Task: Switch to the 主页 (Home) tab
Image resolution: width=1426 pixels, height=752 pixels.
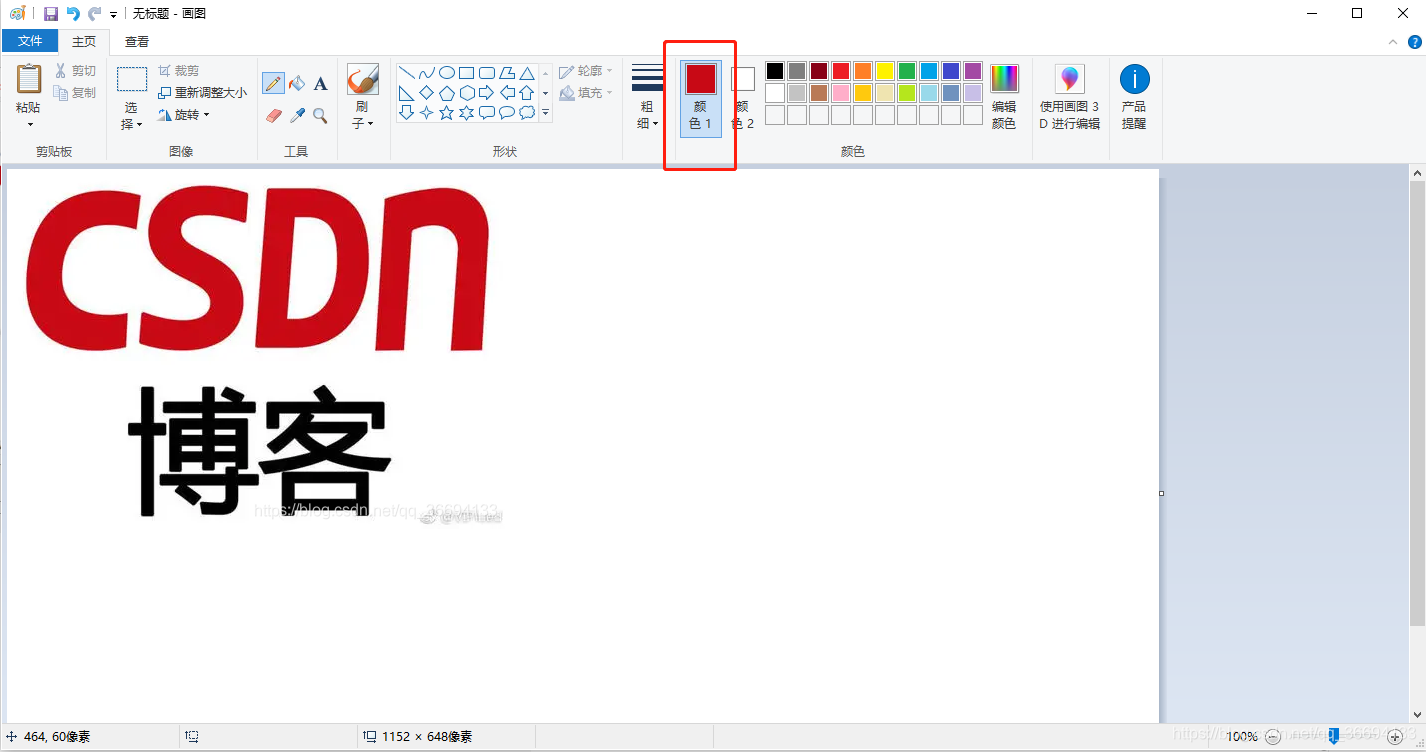Action: click(84, 41)
